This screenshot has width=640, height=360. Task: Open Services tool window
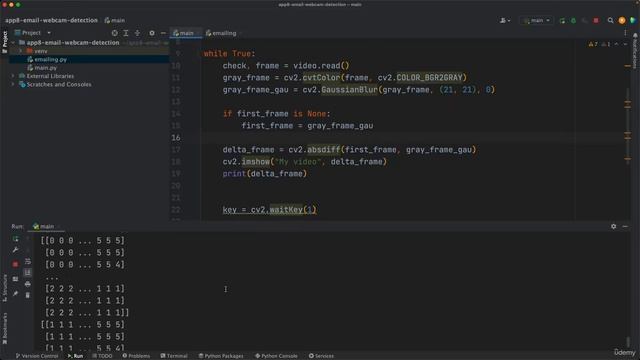tap(321, 356)
